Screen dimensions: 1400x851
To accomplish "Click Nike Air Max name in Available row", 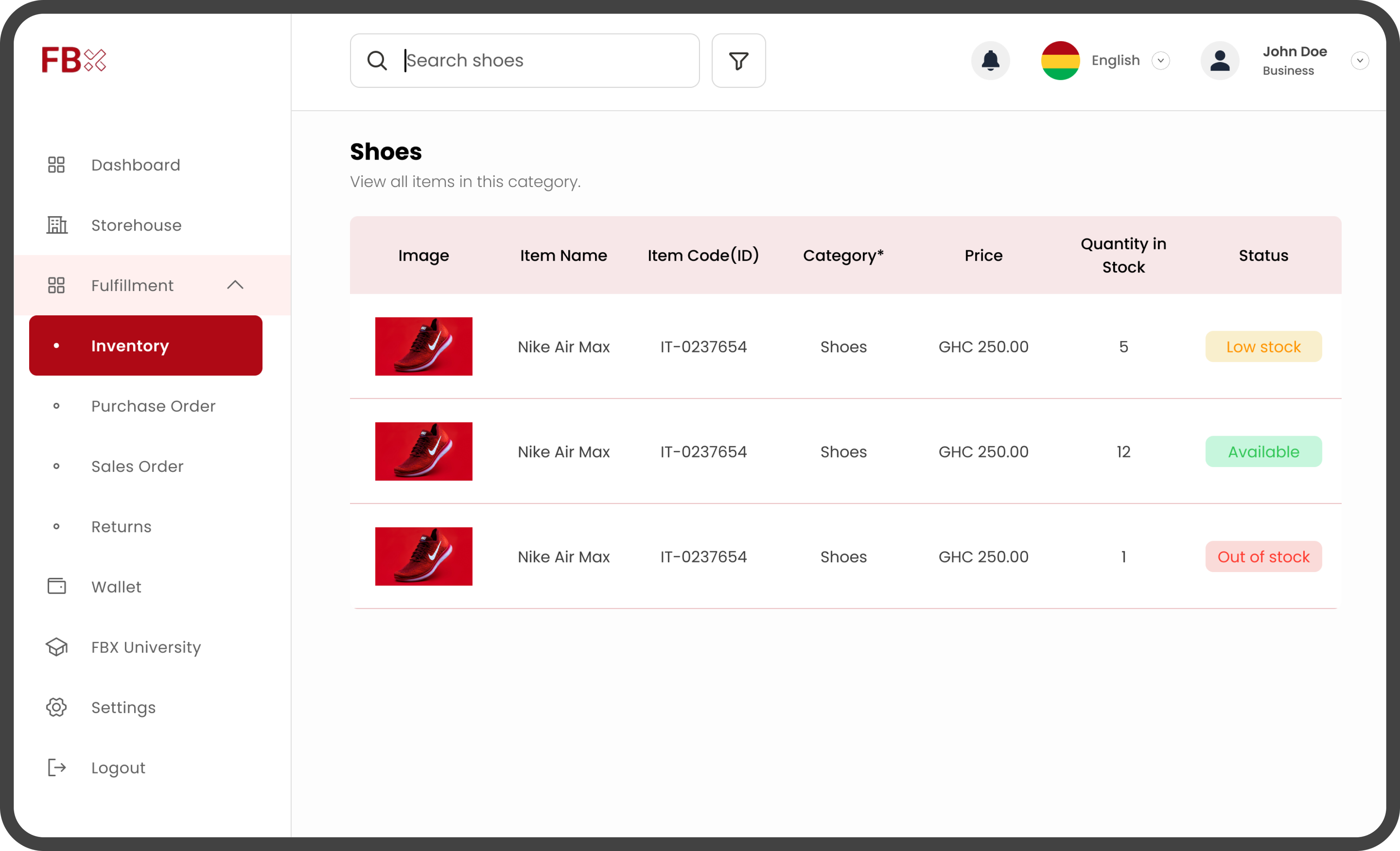I will point(563,452).
